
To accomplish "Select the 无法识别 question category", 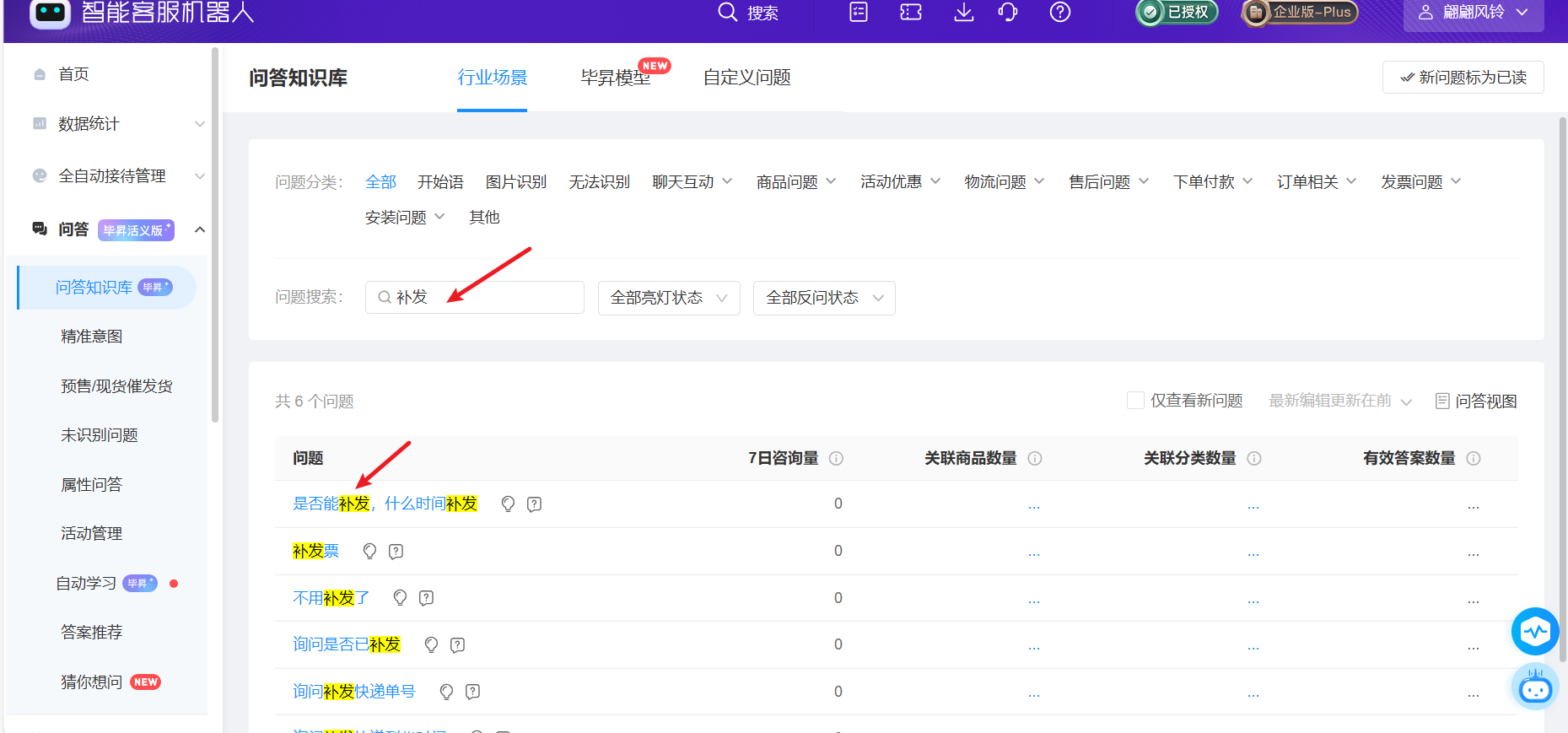I will click(600, 182).
